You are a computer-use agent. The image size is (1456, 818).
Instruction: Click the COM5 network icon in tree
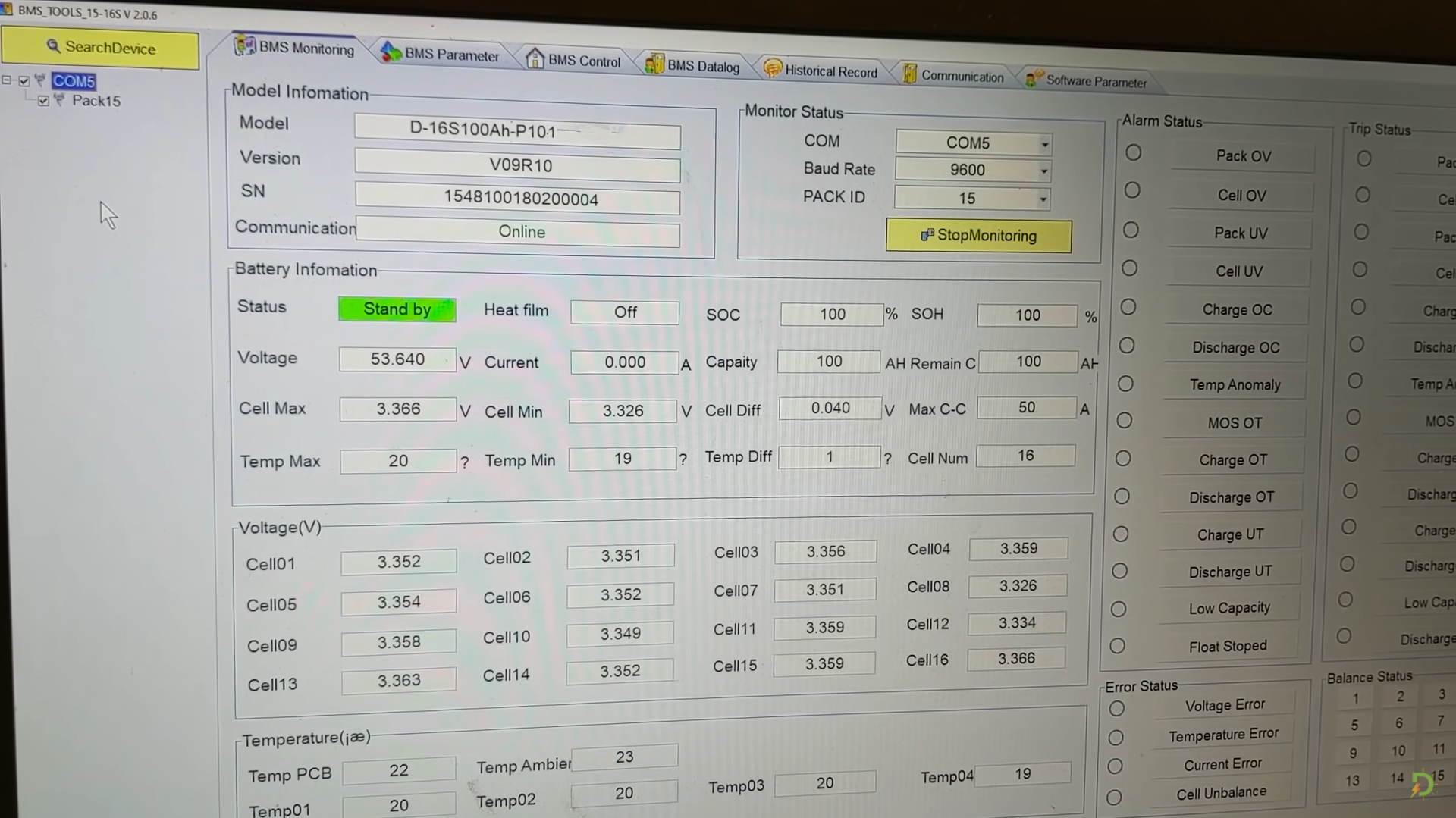(x=40, y=80)
